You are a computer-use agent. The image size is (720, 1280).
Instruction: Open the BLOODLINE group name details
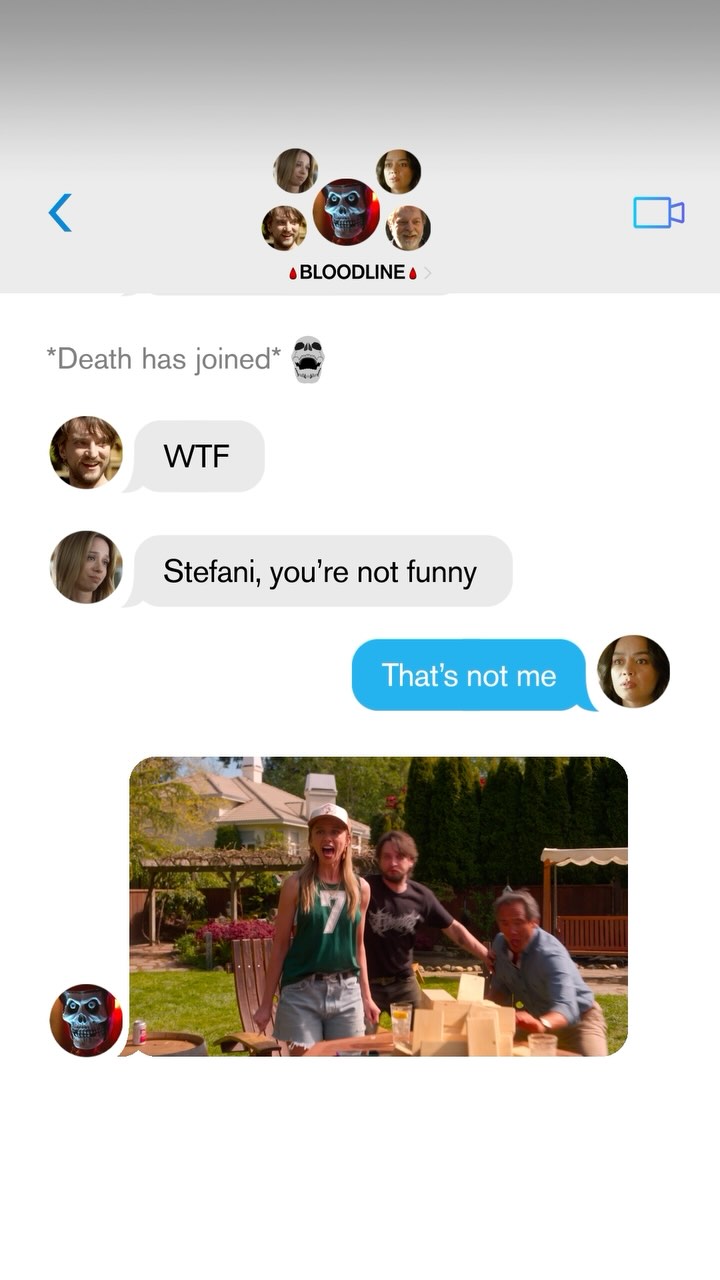tap(353, 272)
